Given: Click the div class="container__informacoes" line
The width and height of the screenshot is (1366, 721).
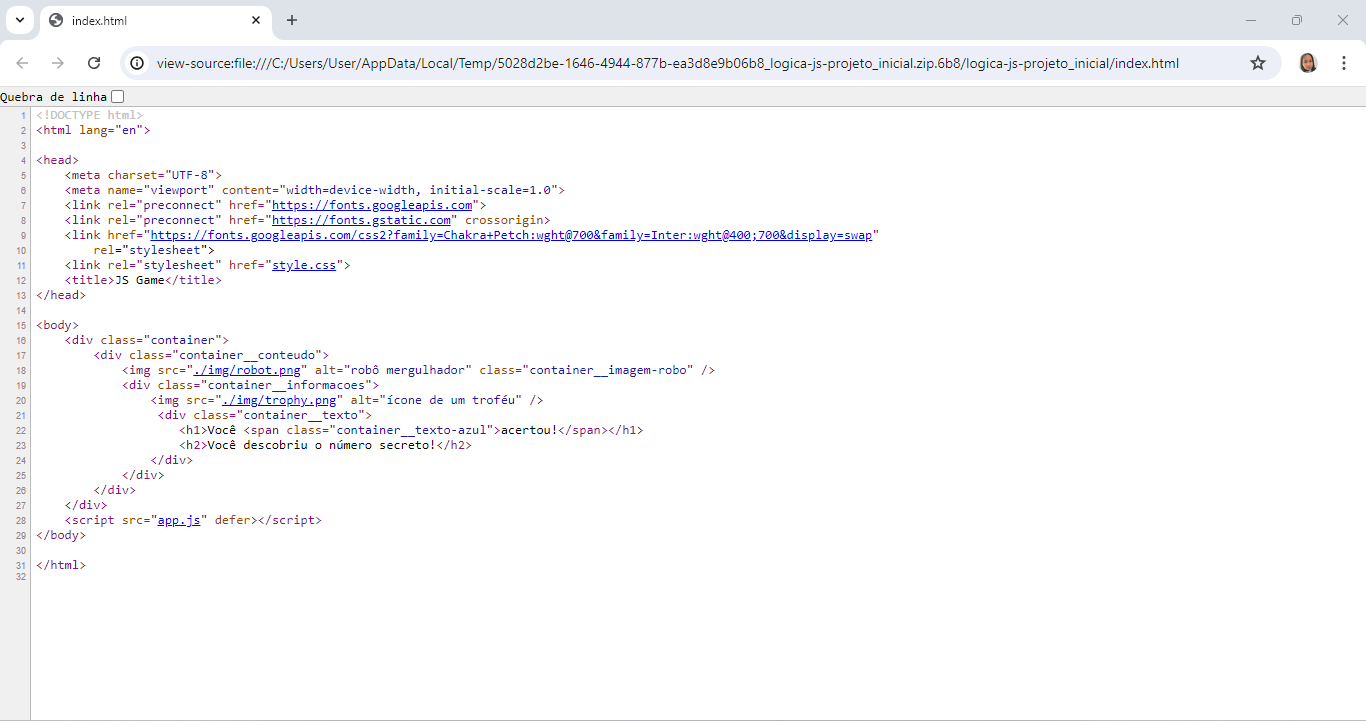Looking at the screenshot, I should (251, 385).
